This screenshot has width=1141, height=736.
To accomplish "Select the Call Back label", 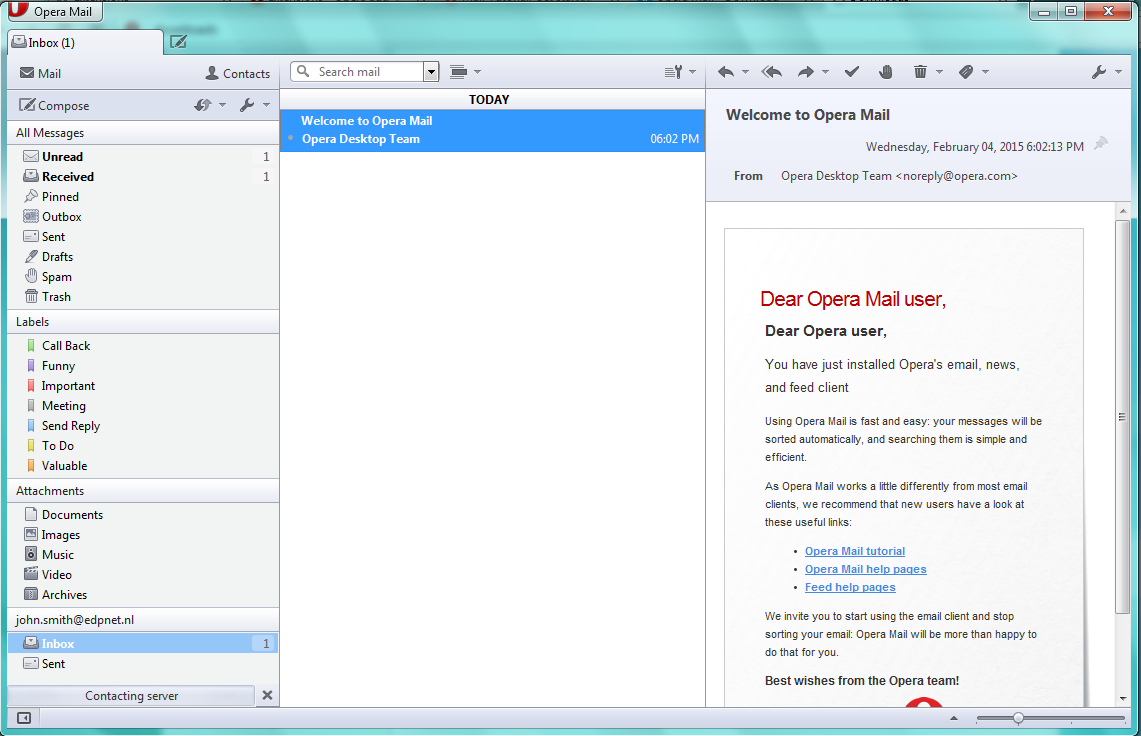I will click(x=143, y=346).
